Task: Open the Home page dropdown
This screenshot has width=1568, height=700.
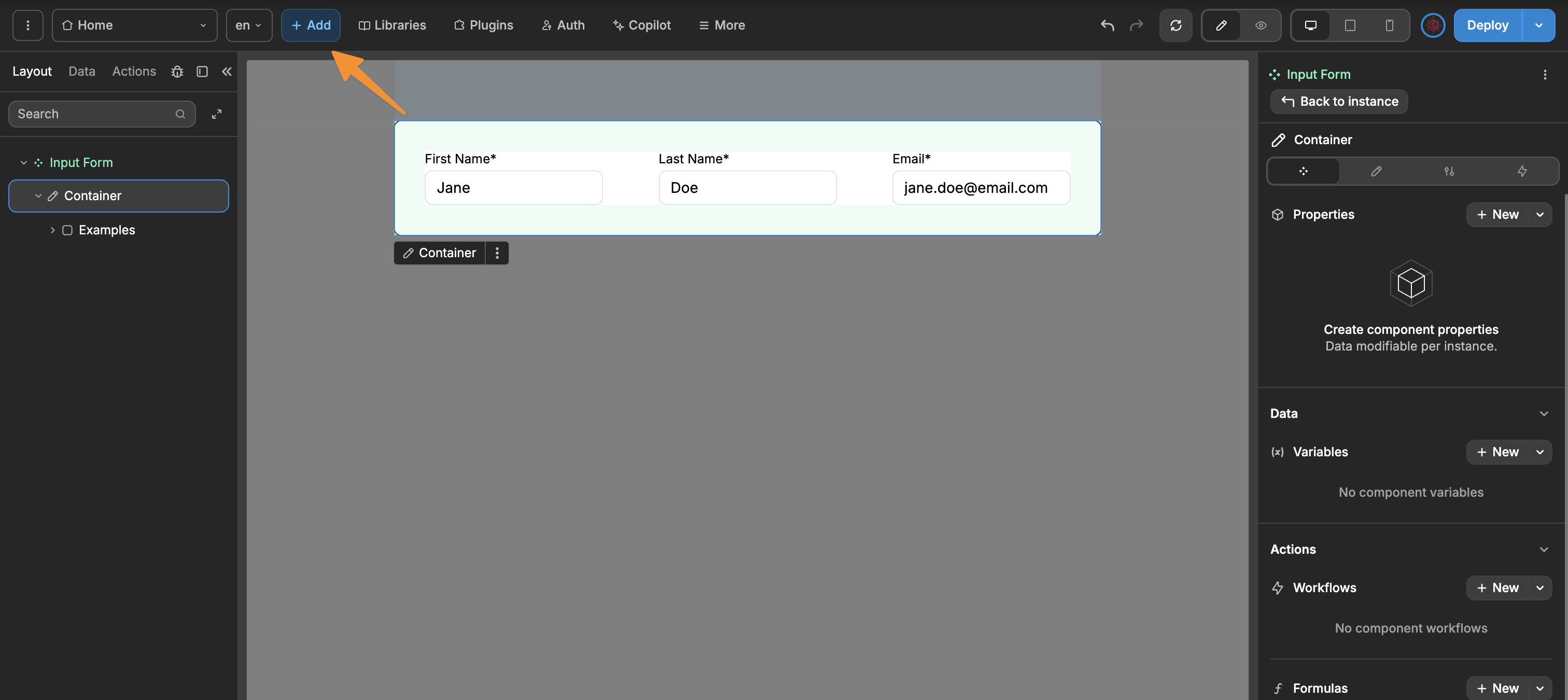Action: pos(134,25)
